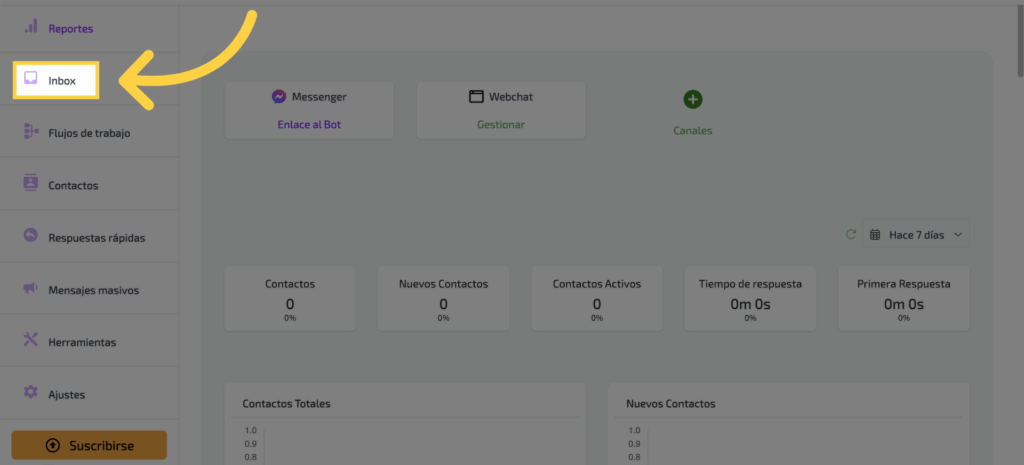This screenshot has height=465, width=1024.
Task: Open the Enlace al Bot link
Action: [309, 125]
